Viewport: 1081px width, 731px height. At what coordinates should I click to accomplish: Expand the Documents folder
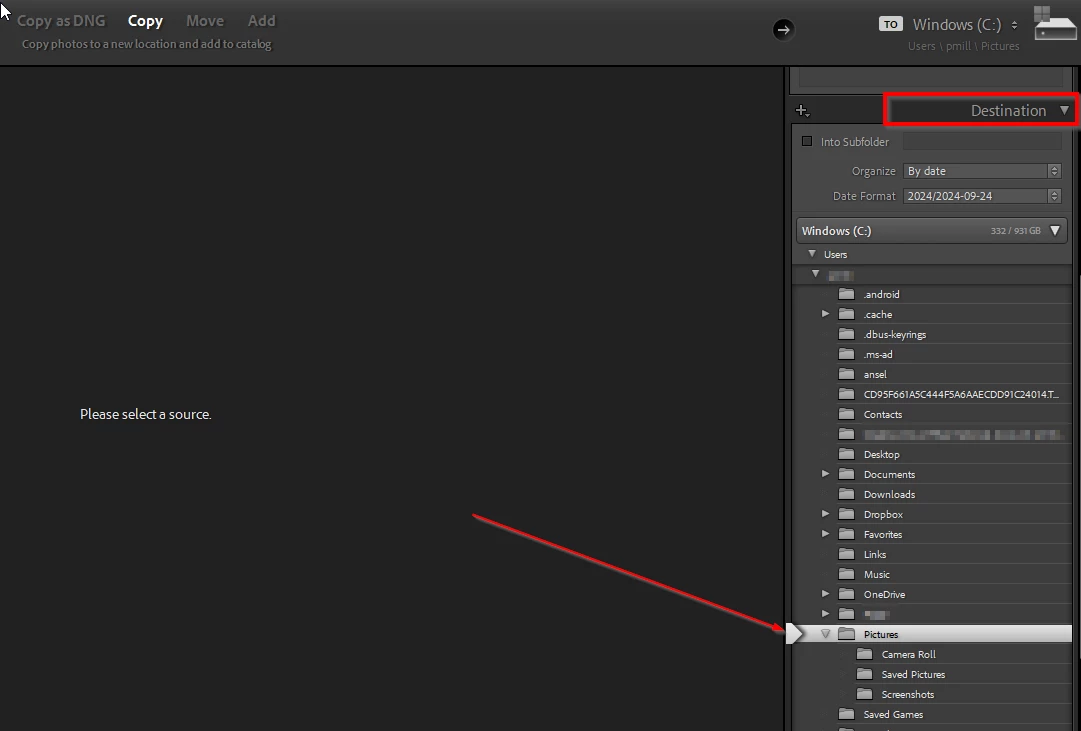click(x=825, y=474)
